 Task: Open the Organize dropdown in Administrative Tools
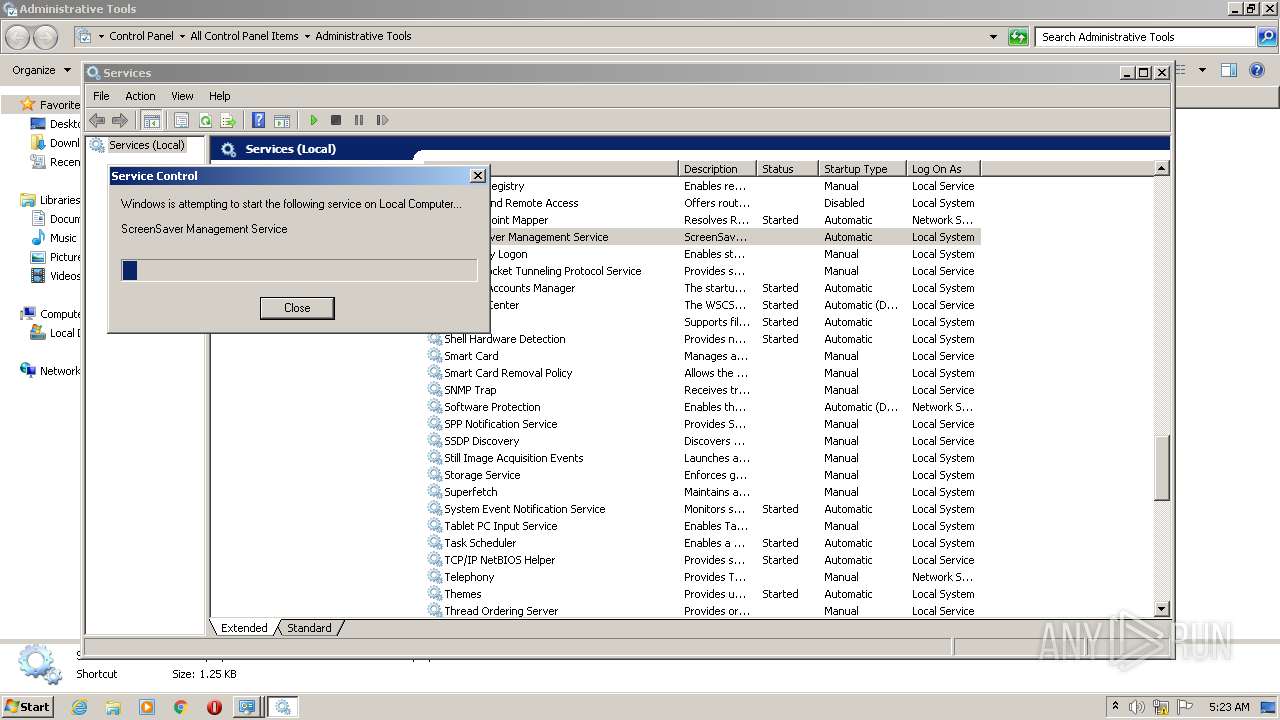tap(41, 70)
